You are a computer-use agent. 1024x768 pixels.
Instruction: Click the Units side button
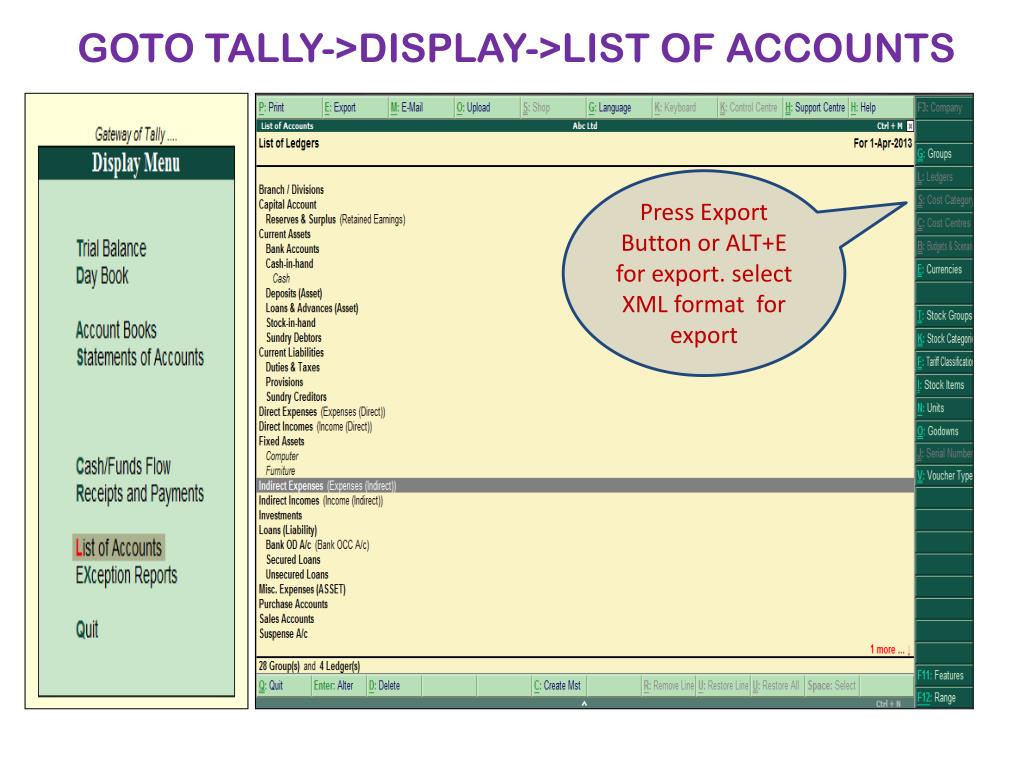click(x=944, y=408)
